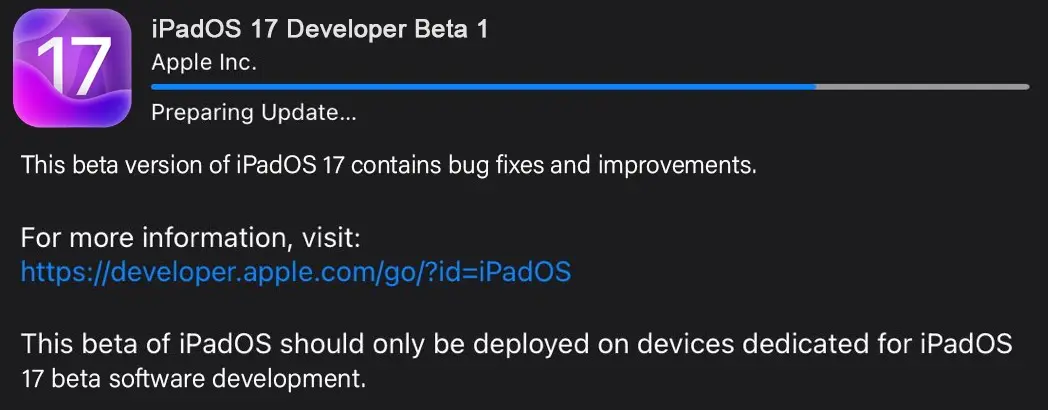Click the "iPadOS 17 Developer Beta 1" title
The width and height of the screenshot is (1048, 410).
tap(319, 29)
